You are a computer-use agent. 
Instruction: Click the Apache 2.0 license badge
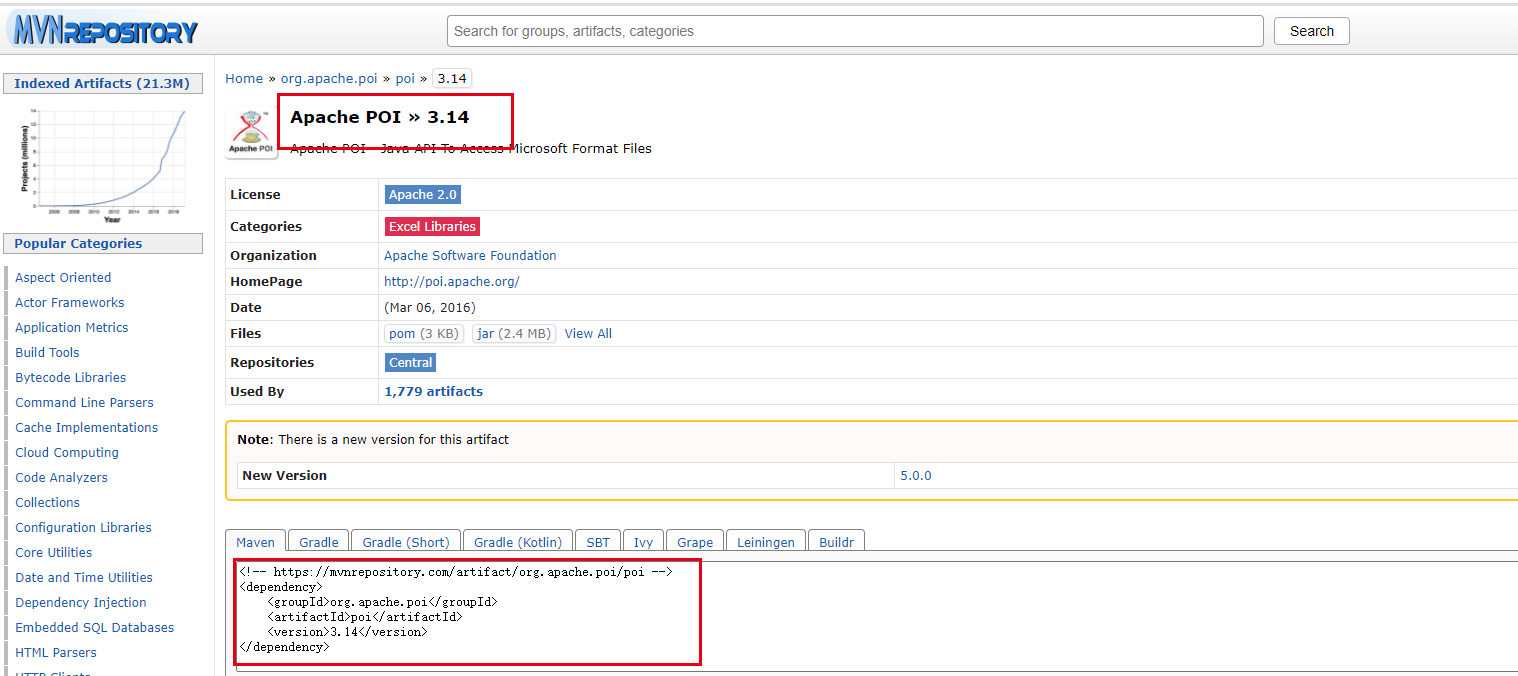(x=423, y=195)
